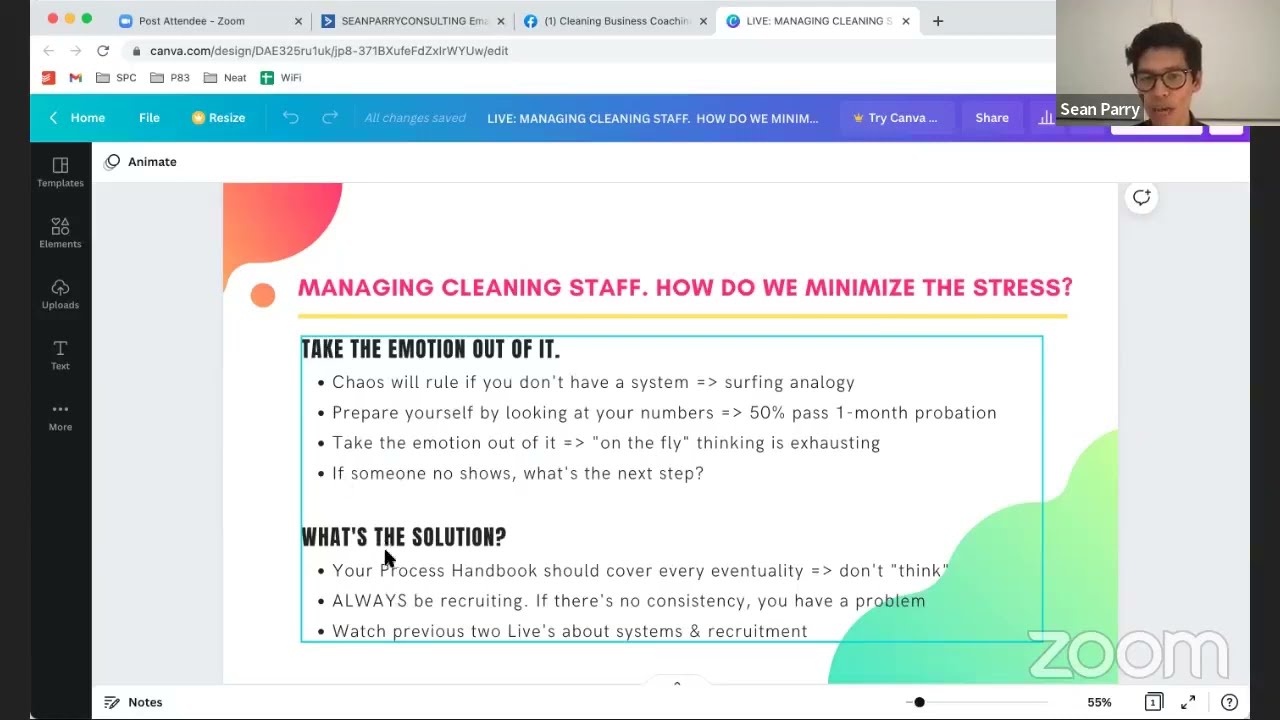Open the Elements panel in sidebar
The width and height of the screenshot is (1280, 720).
coord(60,233)
